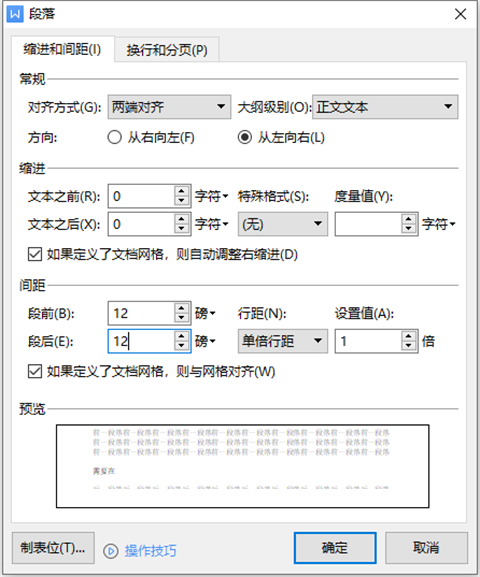
Task: Open the 字符 unit dropdown for 文本之后
Action: click(x=212, y=224)
